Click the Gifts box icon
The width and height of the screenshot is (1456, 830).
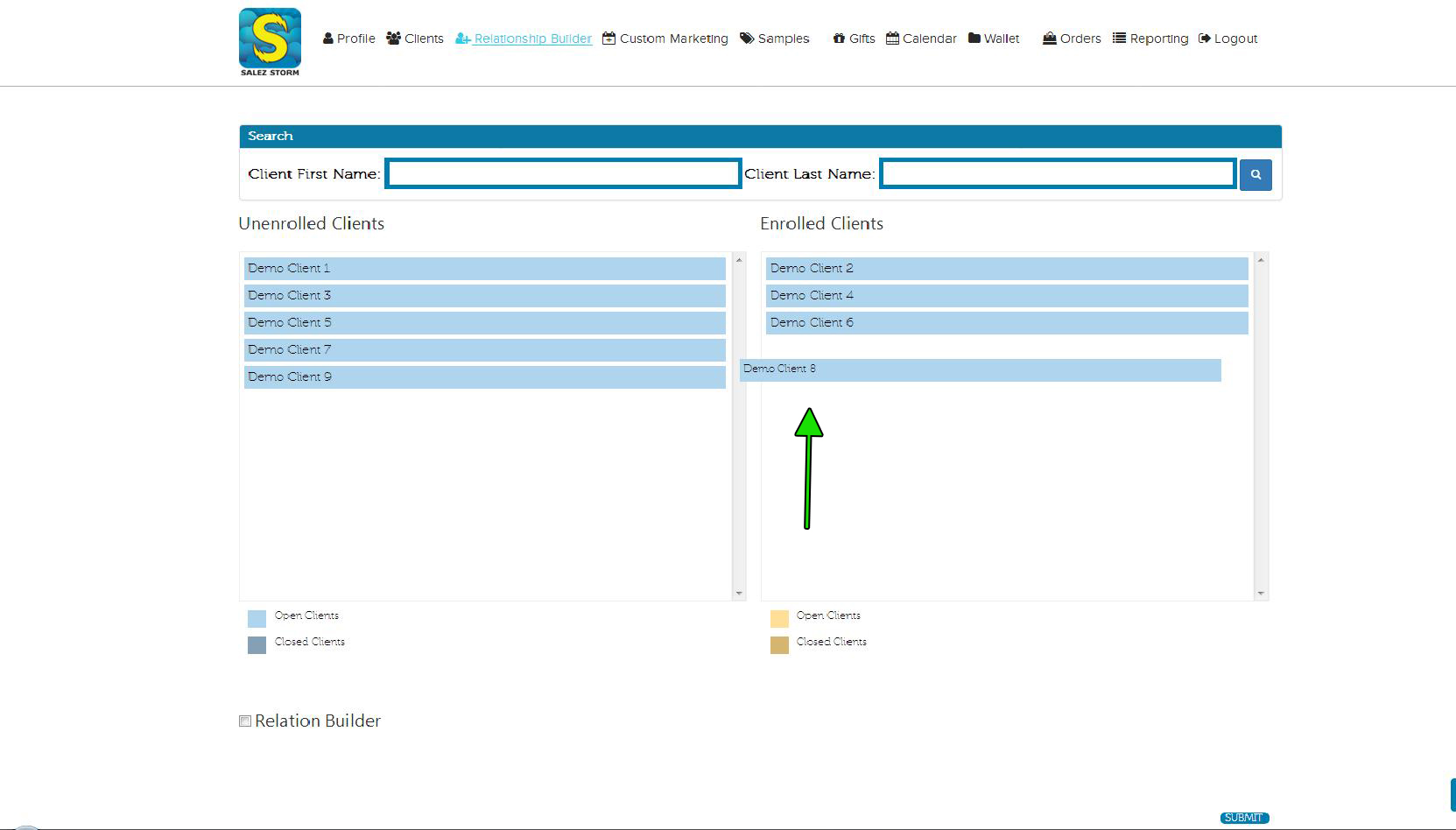coord(839,39)
